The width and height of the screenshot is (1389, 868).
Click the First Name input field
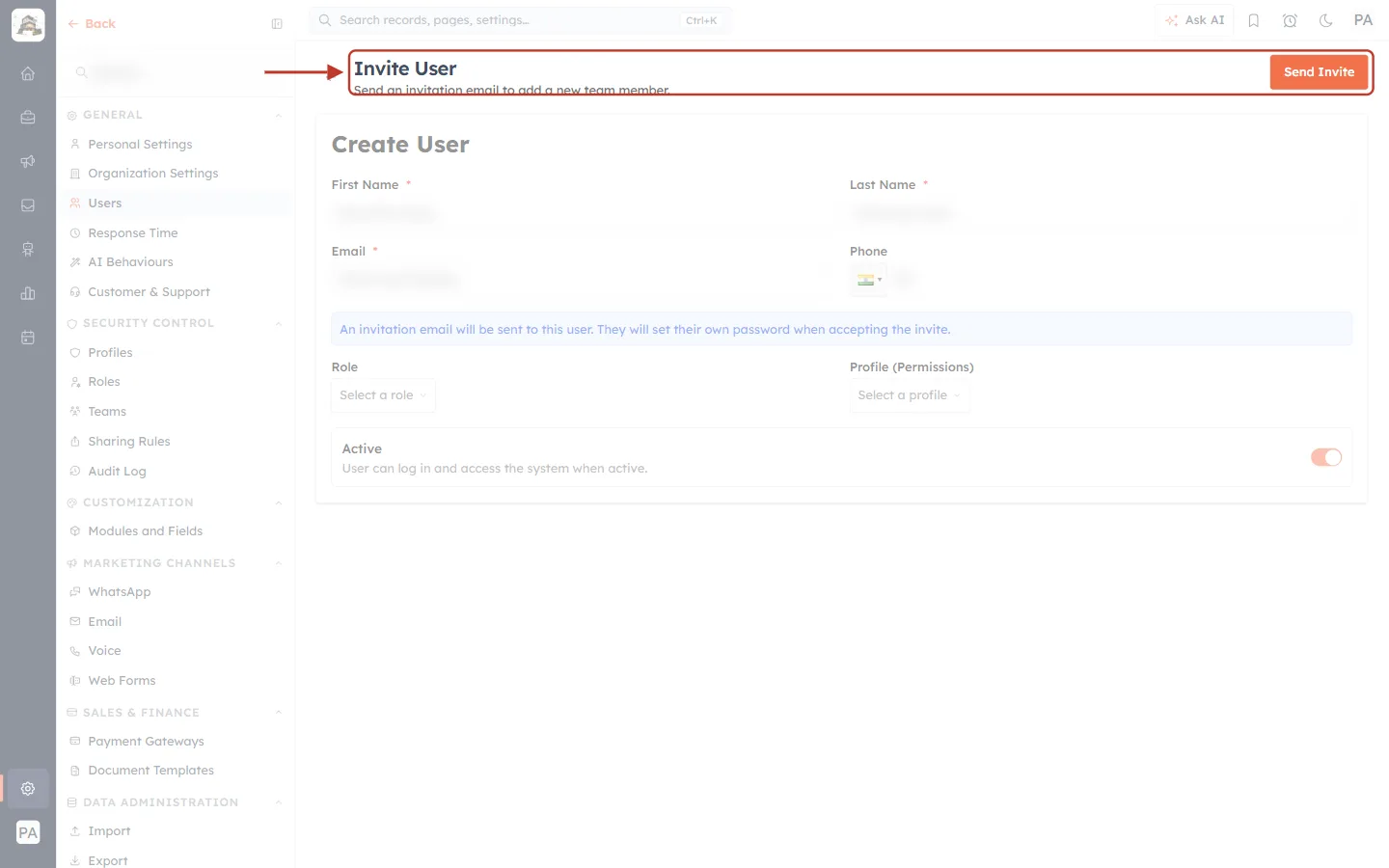pos(584,213)
